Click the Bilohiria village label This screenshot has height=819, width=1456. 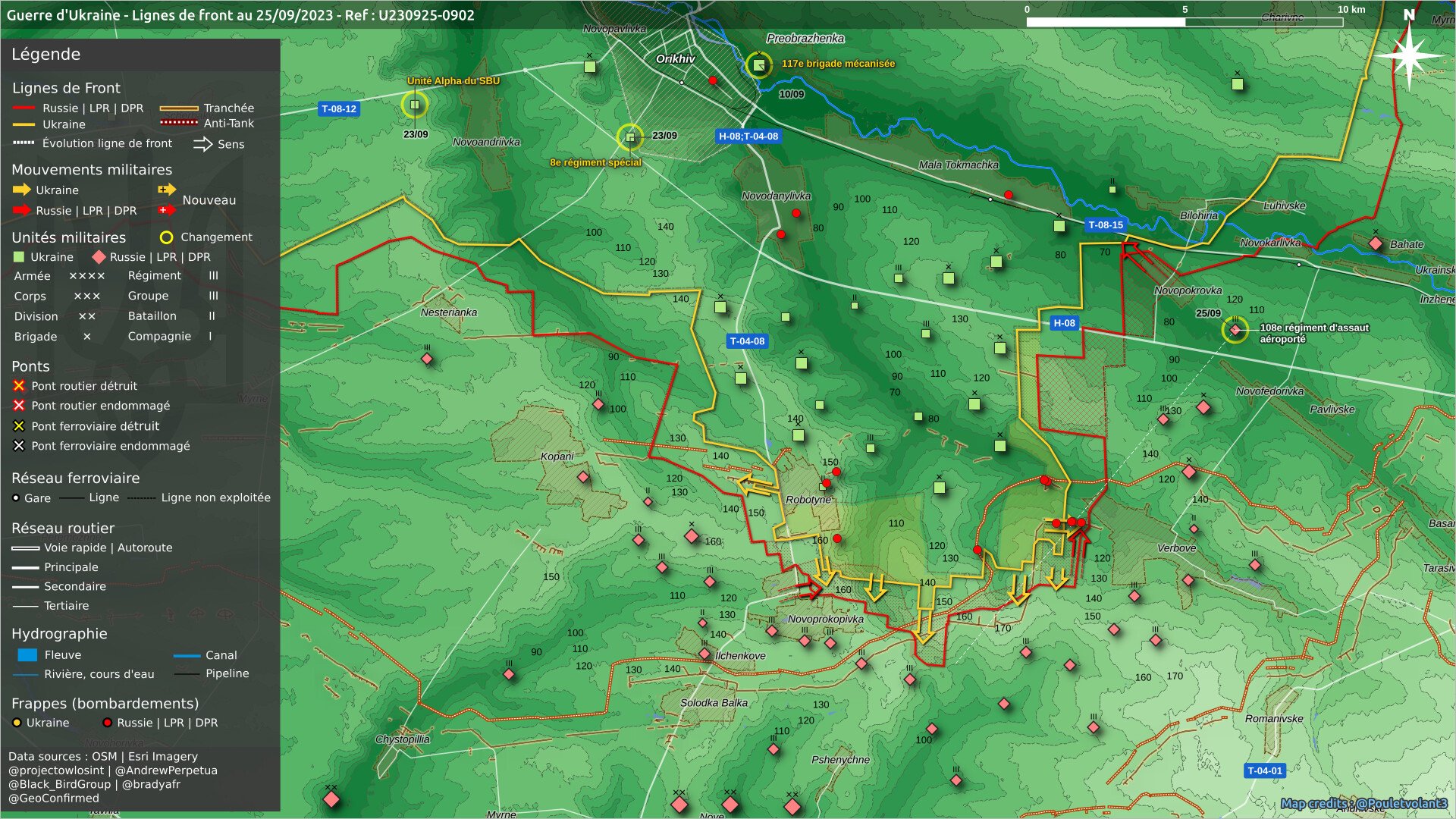[x=1199, y=215]
